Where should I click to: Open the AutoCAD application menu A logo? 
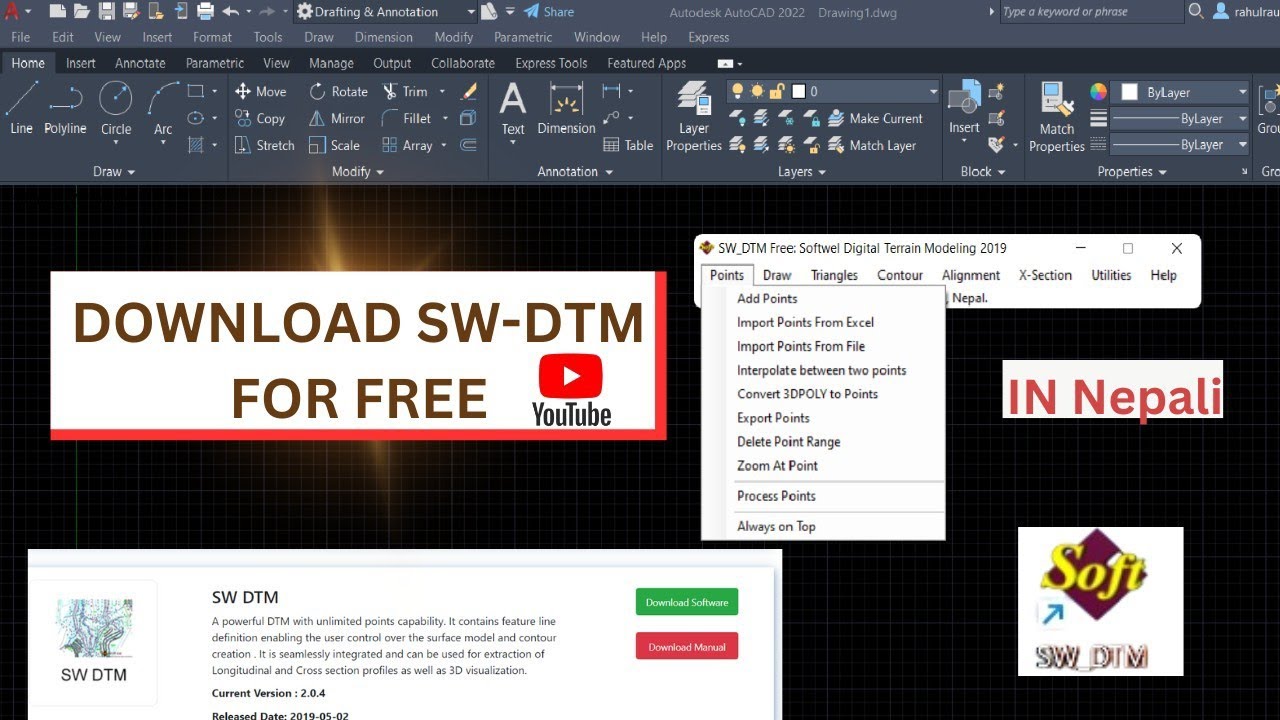[12, 12]
